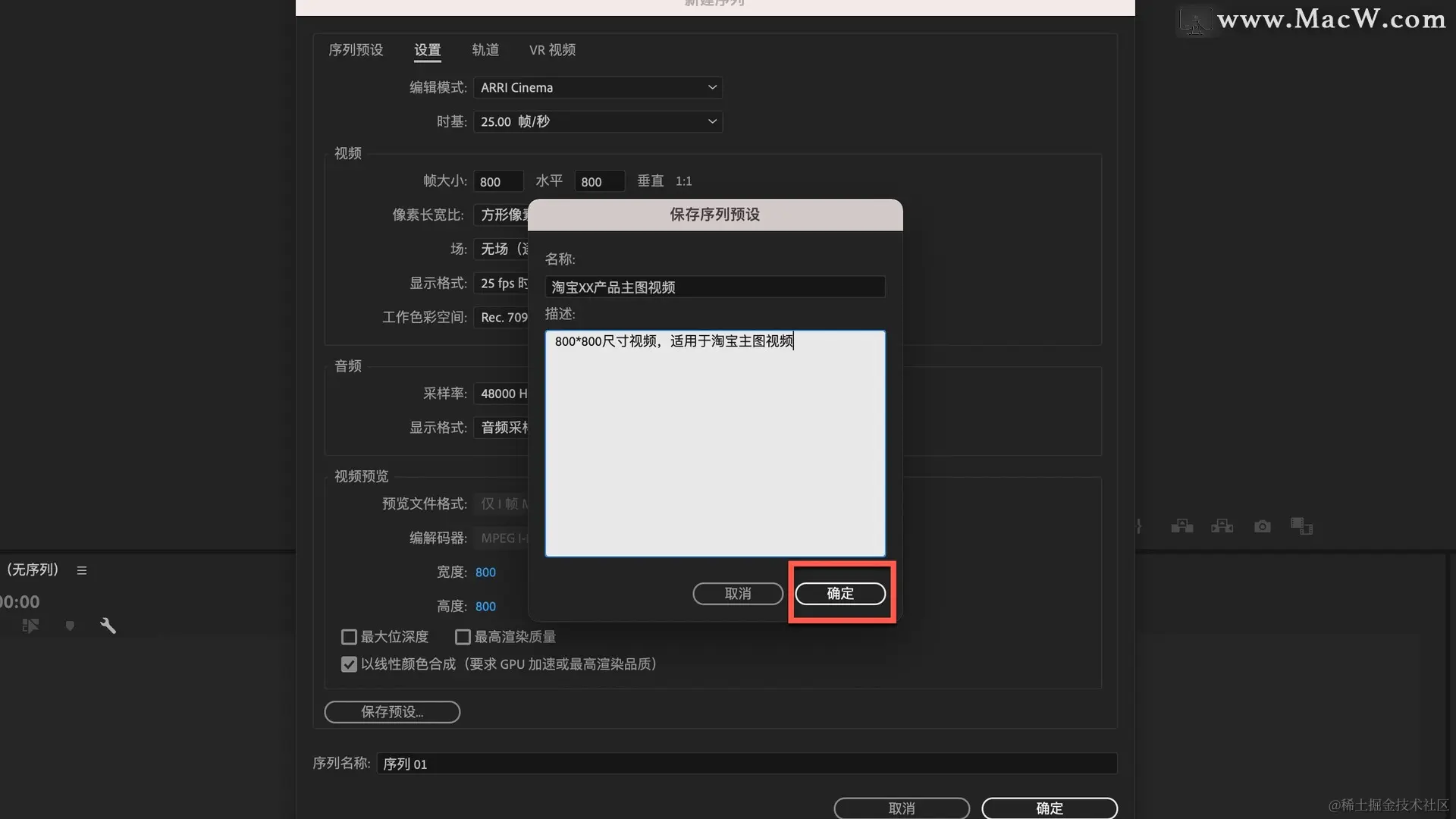Toggle insert sequences as nests icon

tap(30, 626)
